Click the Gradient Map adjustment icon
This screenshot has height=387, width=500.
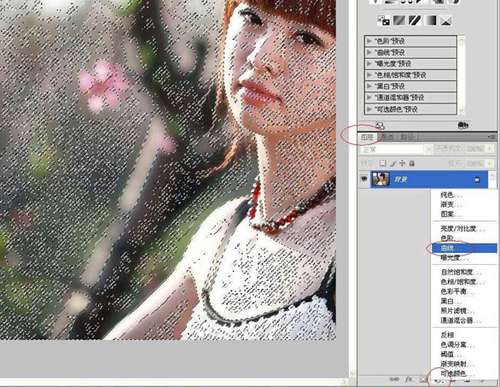[x=431, y=21]
